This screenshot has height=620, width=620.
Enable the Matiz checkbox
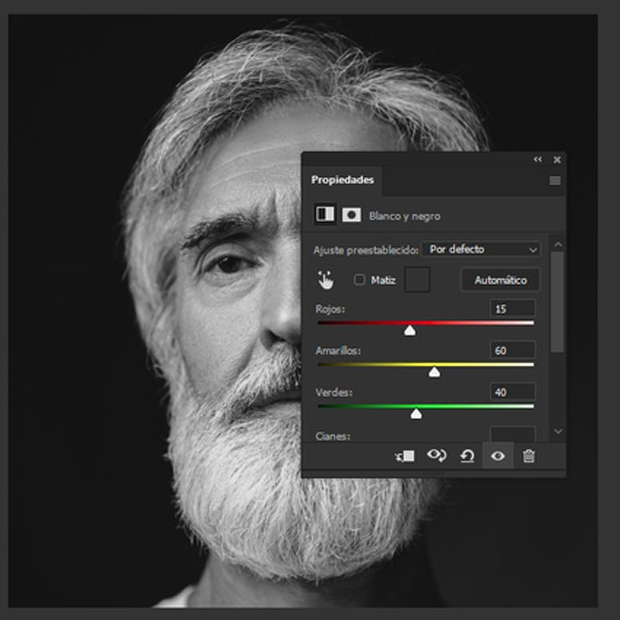[x=359, y=280]
